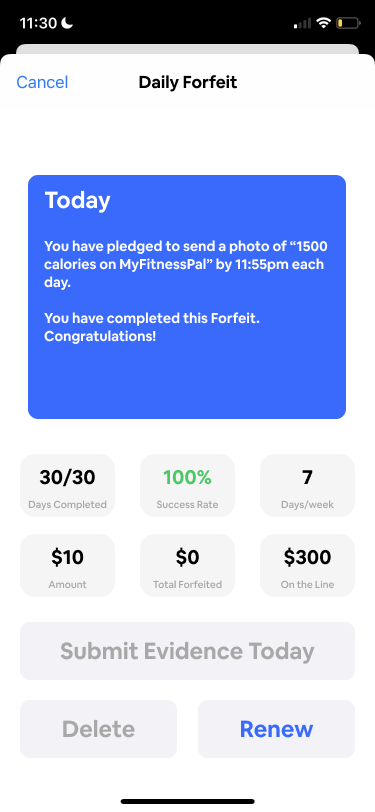Tap the 11:30 status bar clock
Image resolution: width=375 pixels, height=812 pixels.
tap(39, 23)
